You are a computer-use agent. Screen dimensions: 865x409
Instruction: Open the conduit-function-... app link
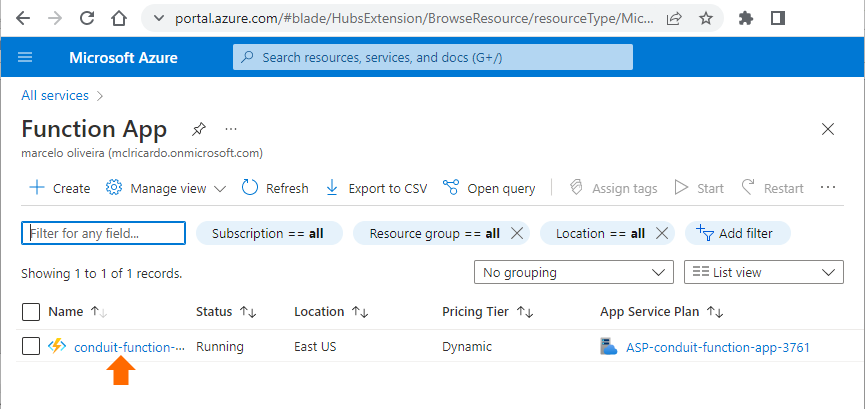coord(129,347)
